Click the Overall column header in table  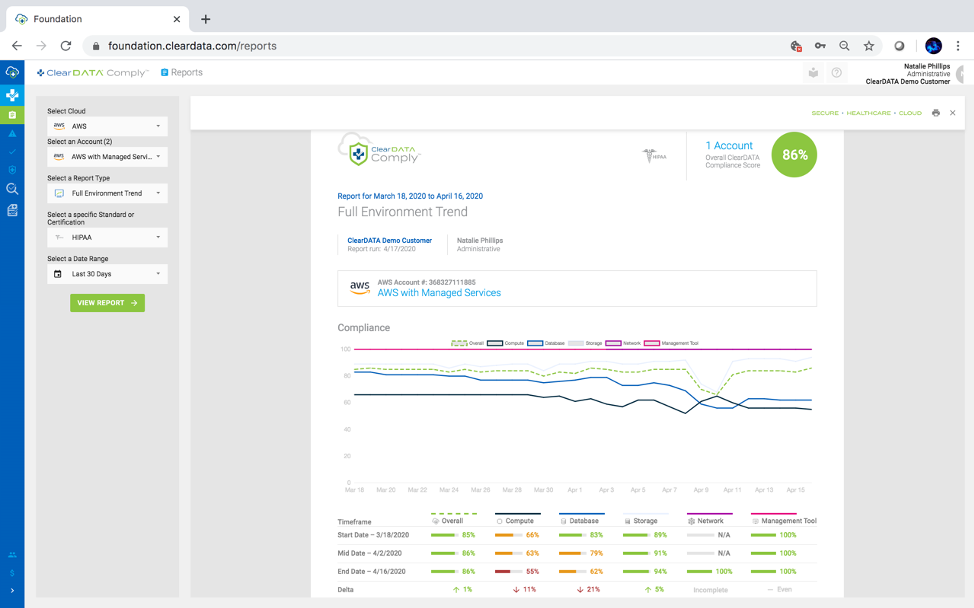click(453, 519)
